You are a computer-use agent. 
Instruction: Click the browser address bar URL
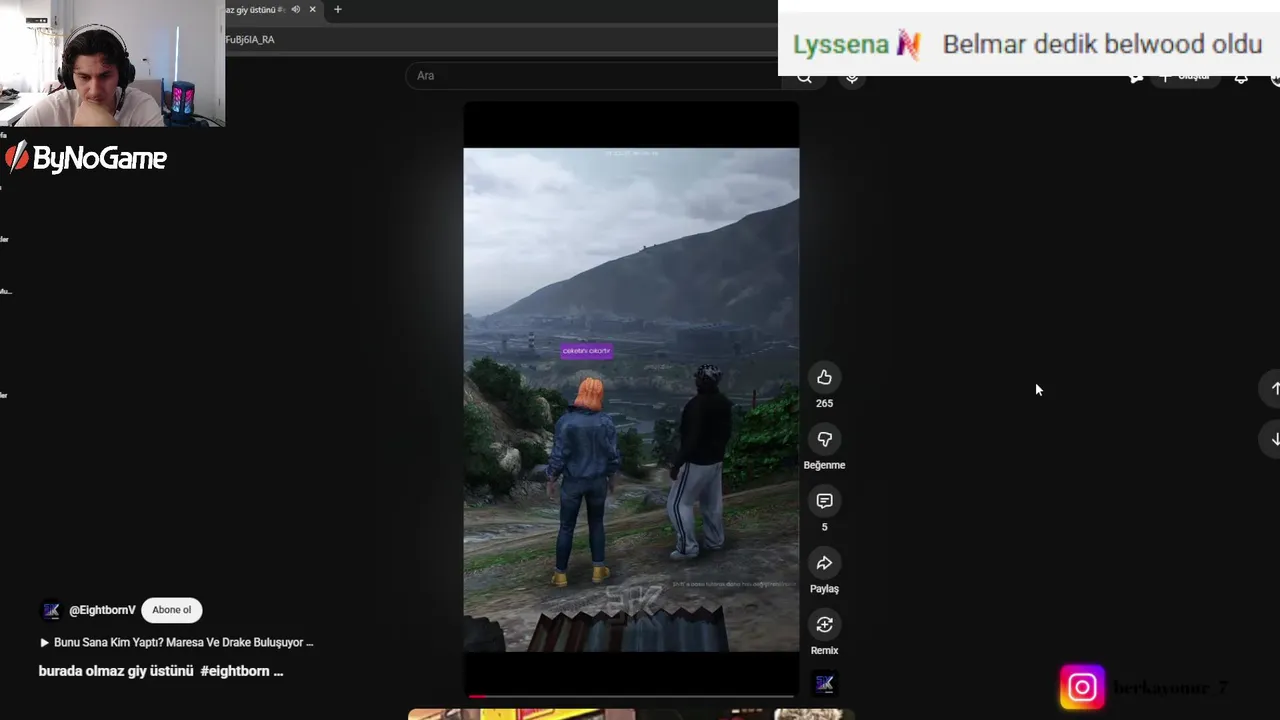(250, 40)
